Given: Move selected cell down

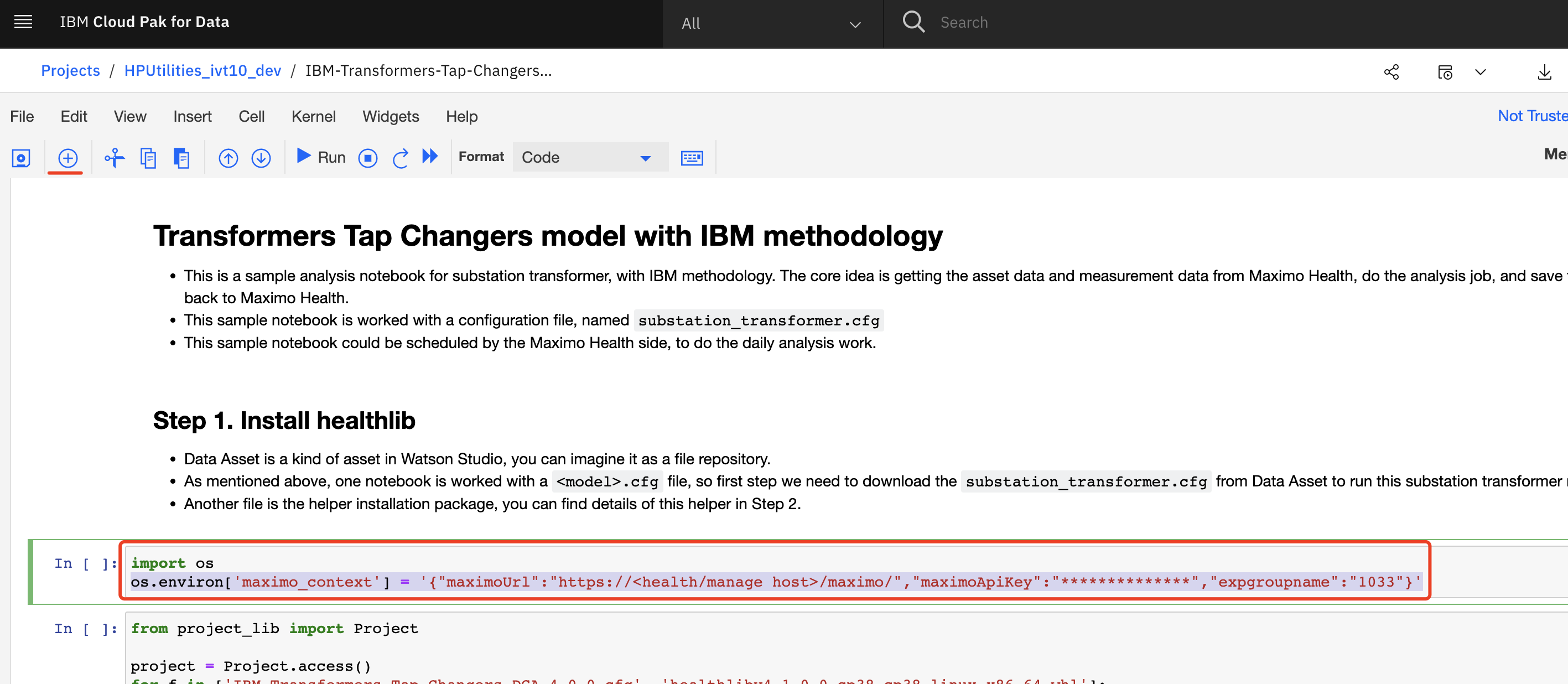Looking at the screenshot, I should pyautogui.click(x=261, y=158).
